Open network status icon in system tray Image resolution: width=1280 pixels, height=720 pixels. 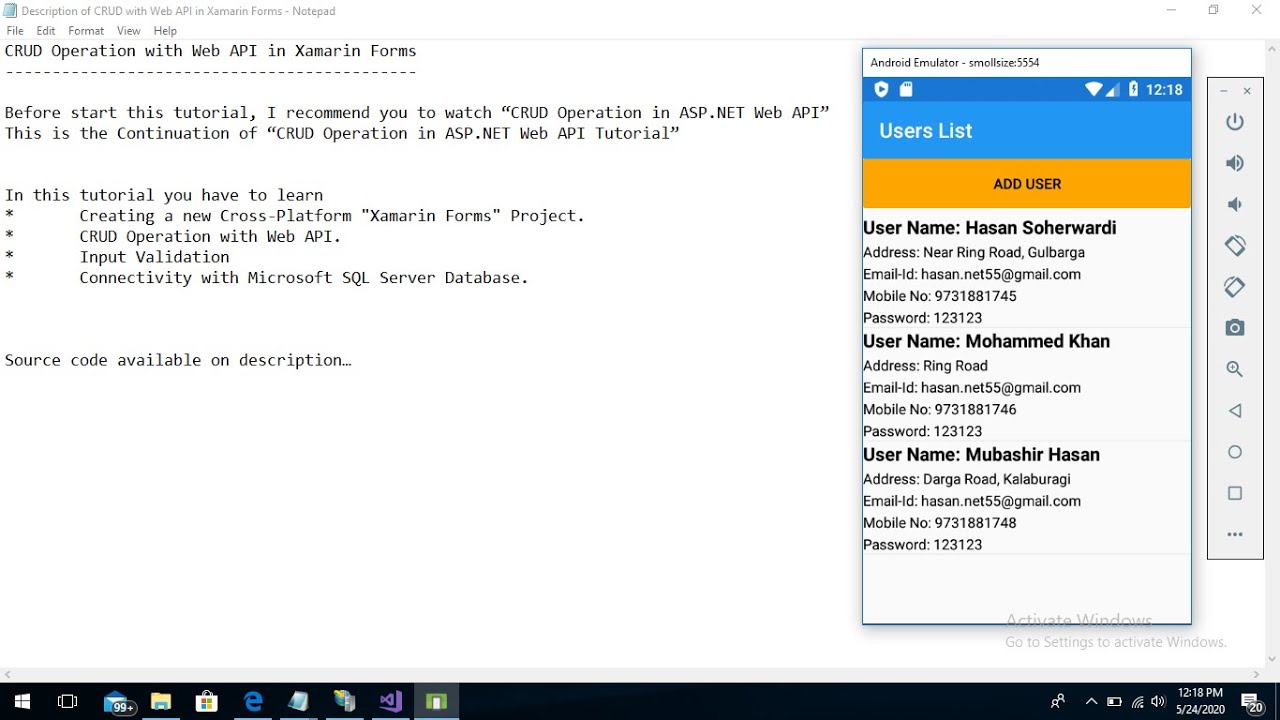tap(1137, 702)
